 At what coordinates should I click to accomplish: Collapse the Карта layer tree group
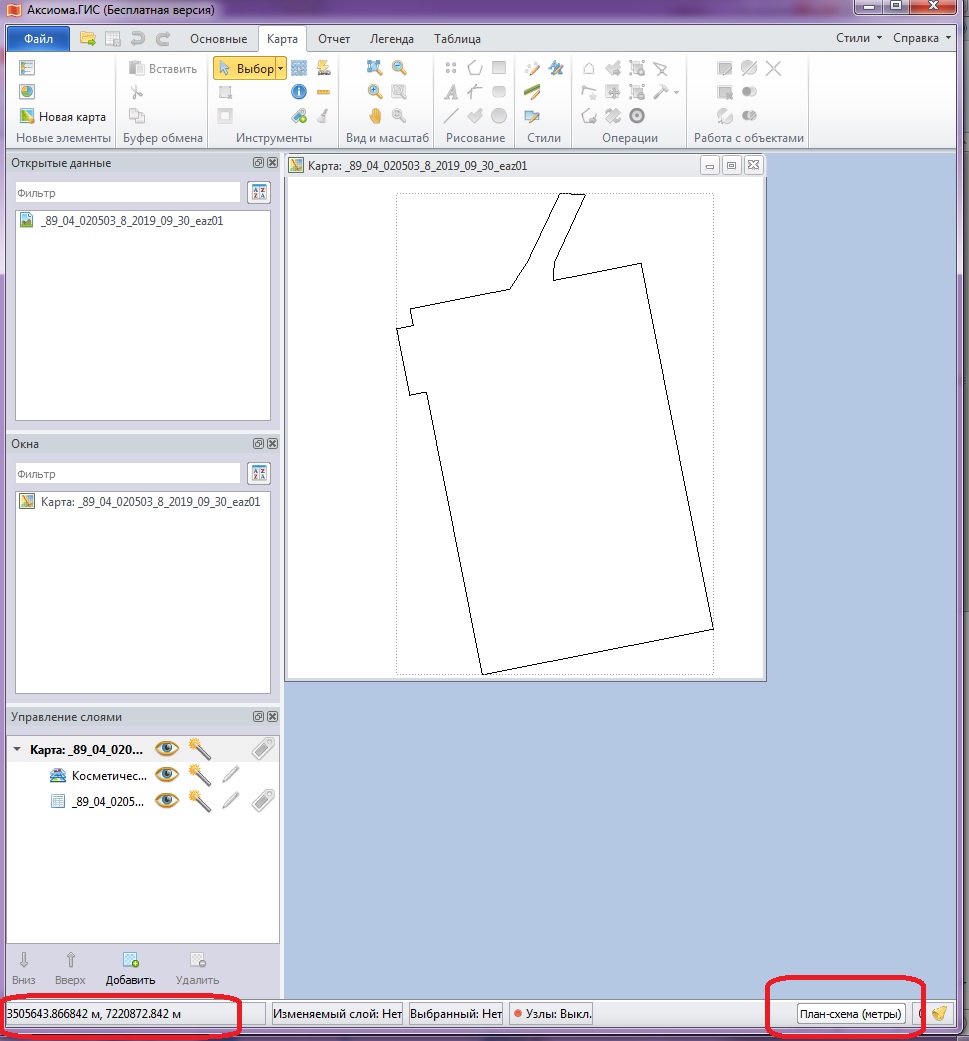[17, 749]
